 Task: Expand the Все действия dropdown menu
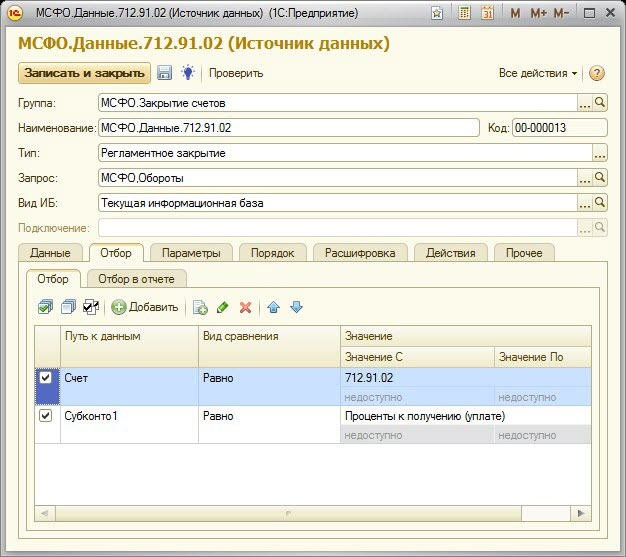[538, 73]
